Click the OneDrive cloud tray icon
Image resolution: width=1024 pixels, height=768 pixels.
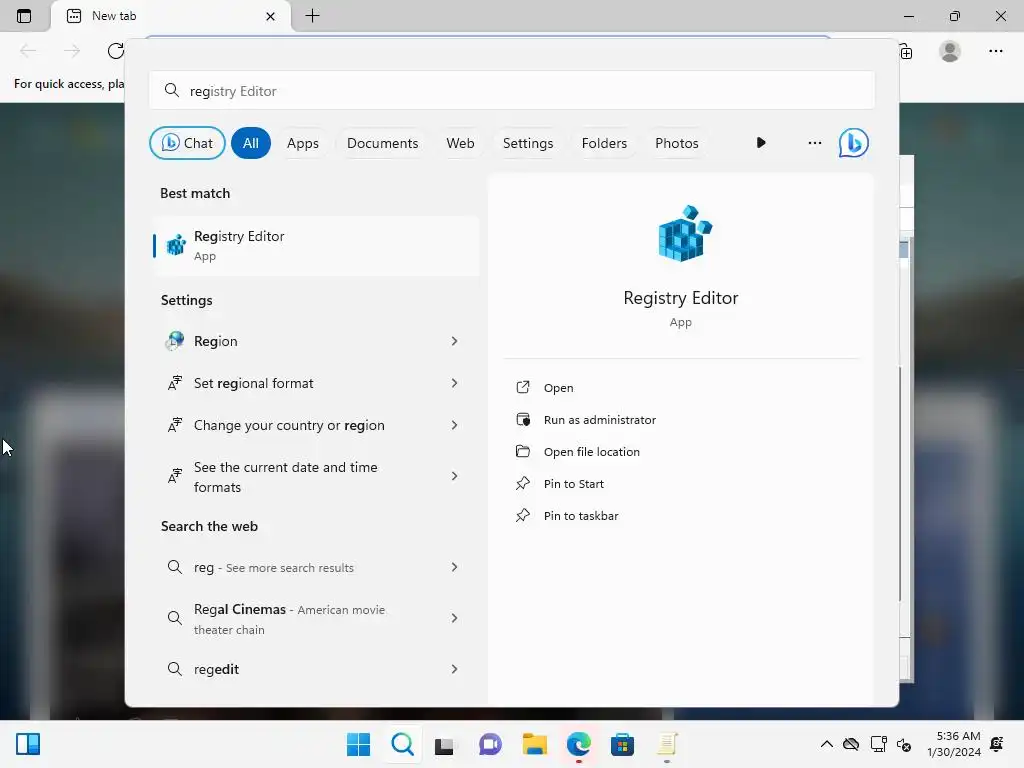(851, 744)
